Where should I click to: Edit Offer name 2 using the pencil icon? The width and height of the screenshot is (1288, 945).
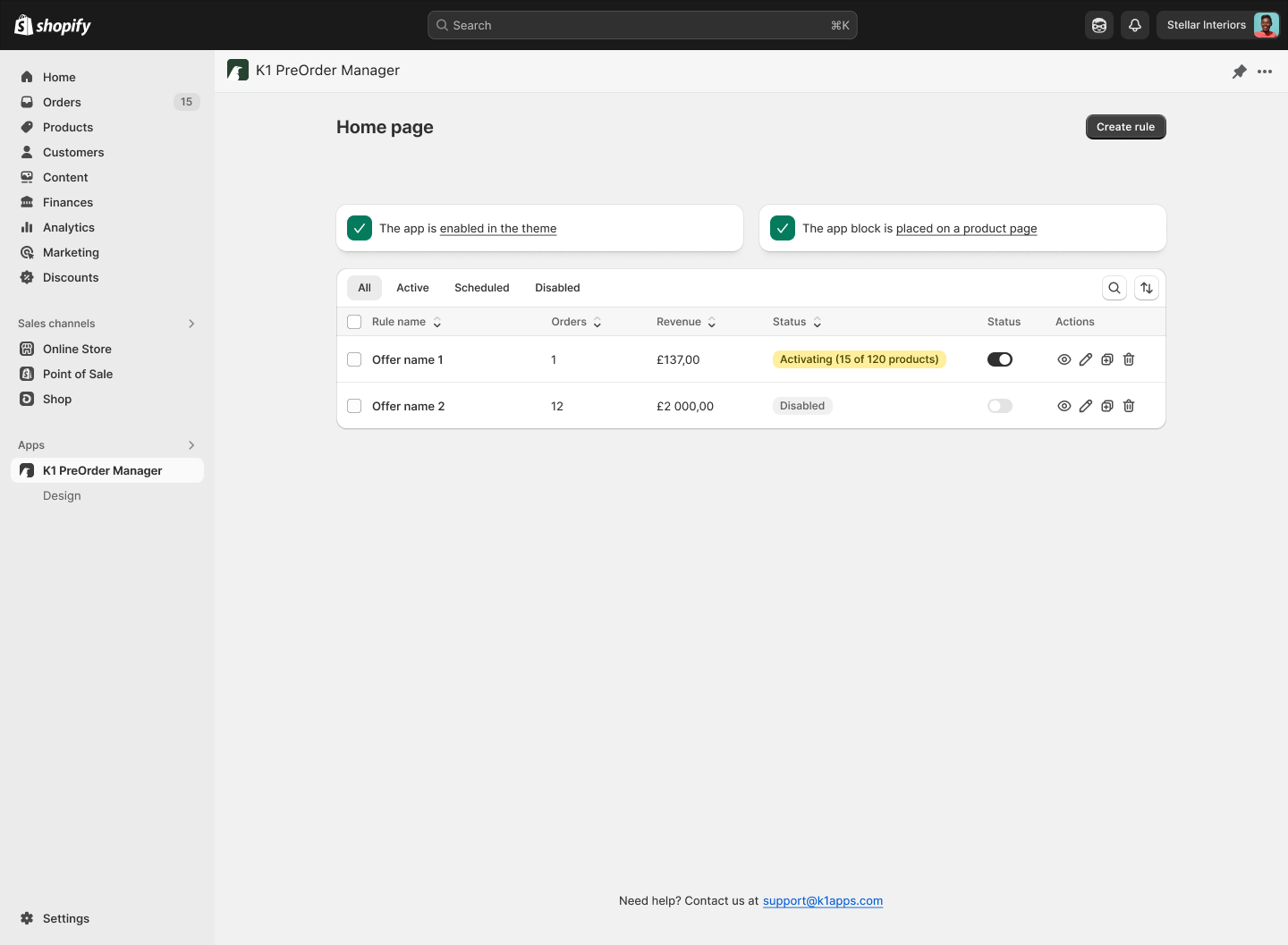1085,405
